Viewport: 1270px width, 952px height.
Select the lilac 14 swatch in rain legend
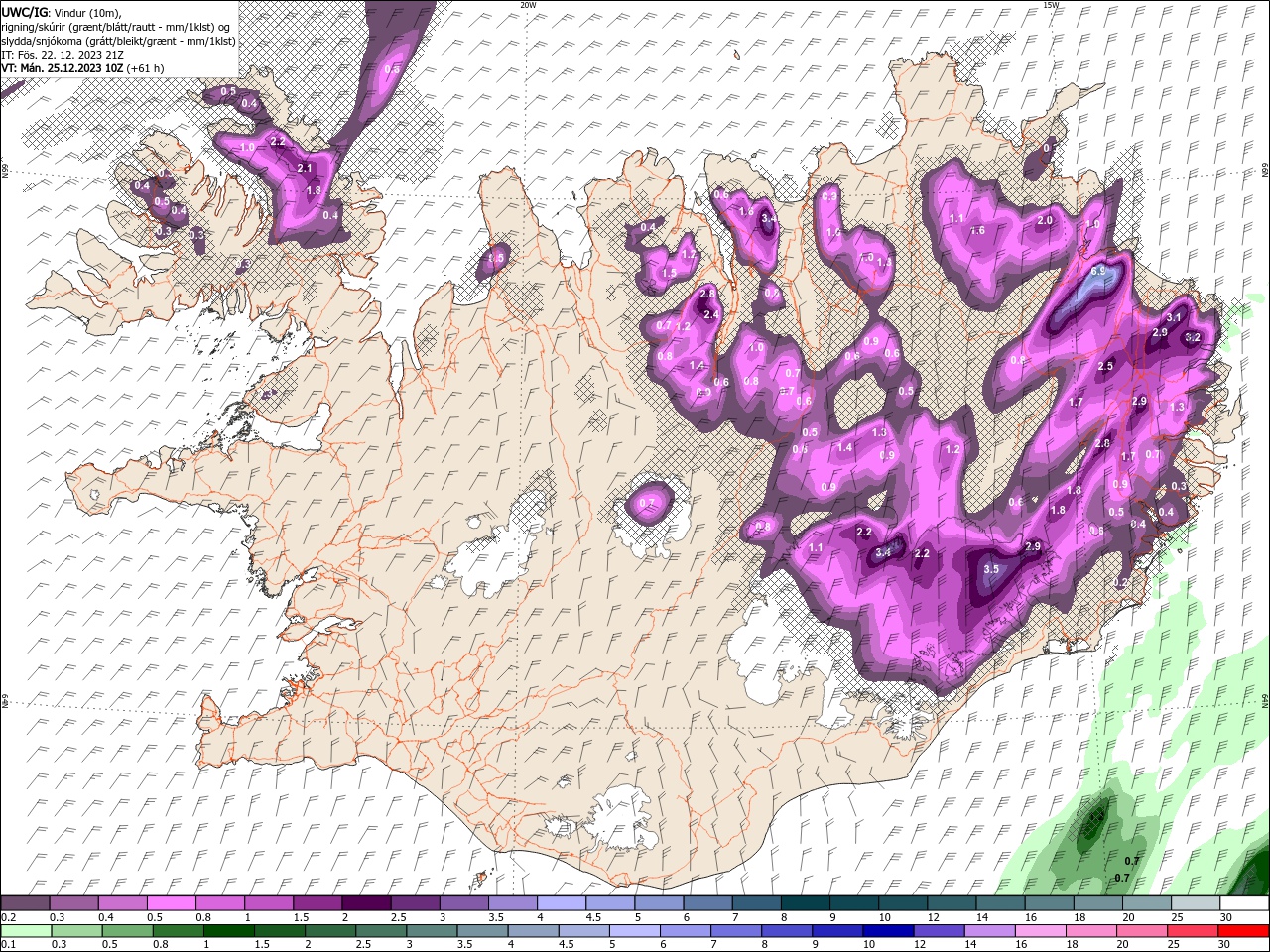[x=989, y=931]
